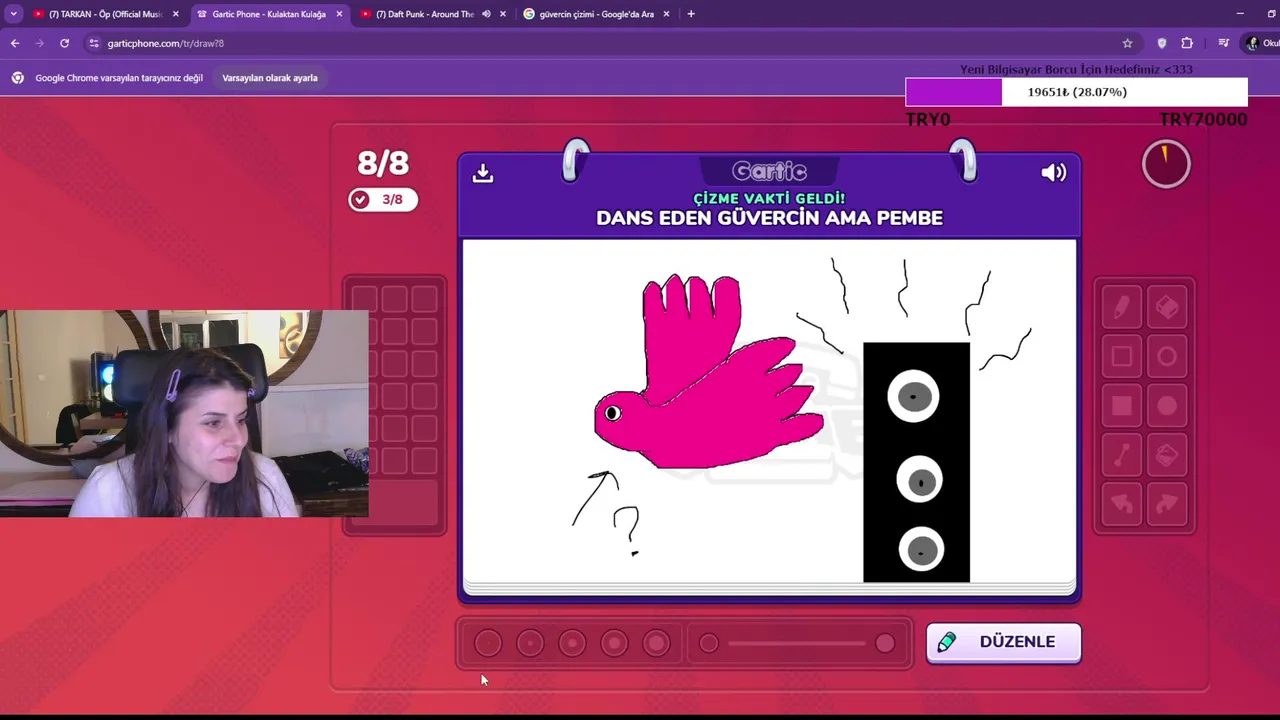
Task: Check the round countdown timer
Action: 1166,164
